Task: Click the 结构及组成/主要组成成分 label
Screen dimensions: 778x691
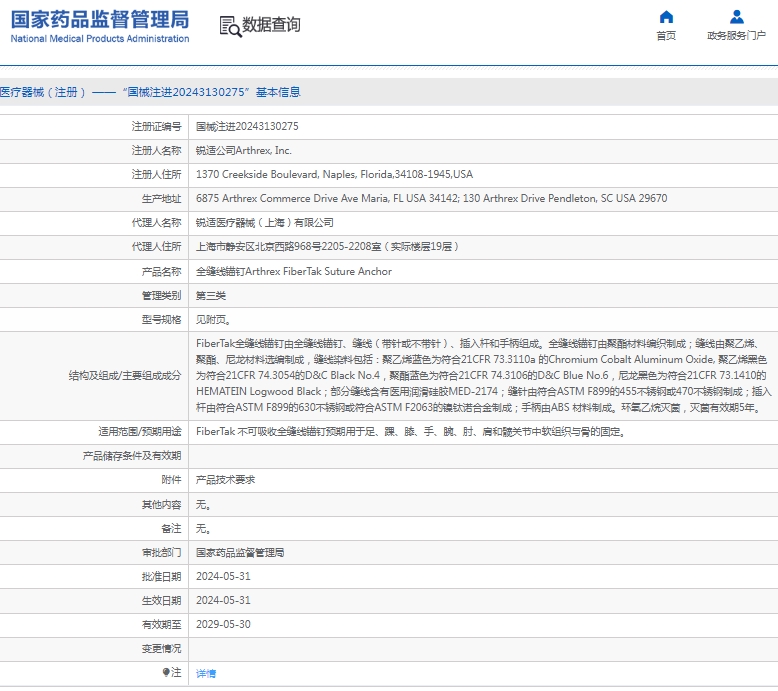Action: pyautogui.click(x=125, y=376)
